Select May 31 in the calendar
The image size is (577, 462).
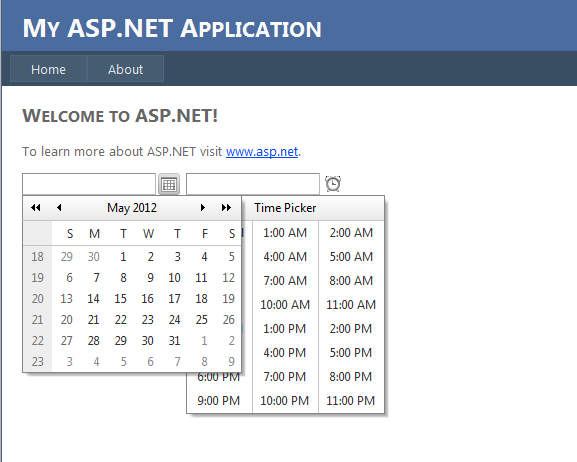click(x=174, y=341)
